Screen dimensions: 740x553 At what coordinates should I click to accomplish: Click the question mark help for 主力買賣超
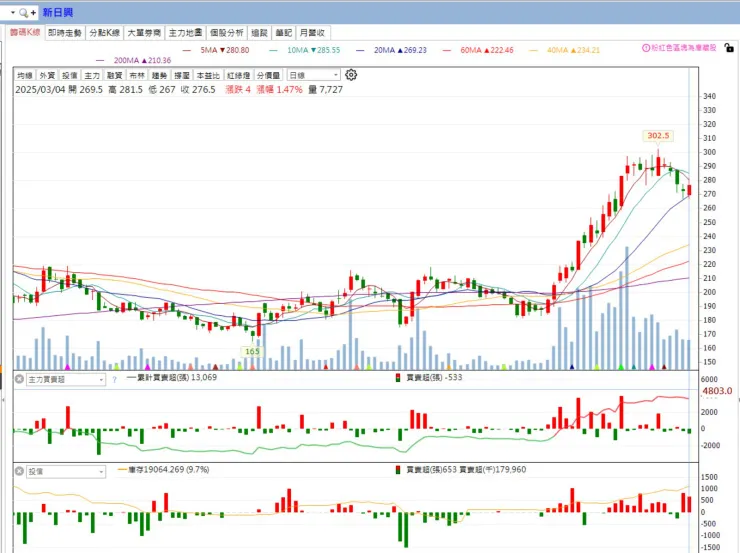point(114,379)
